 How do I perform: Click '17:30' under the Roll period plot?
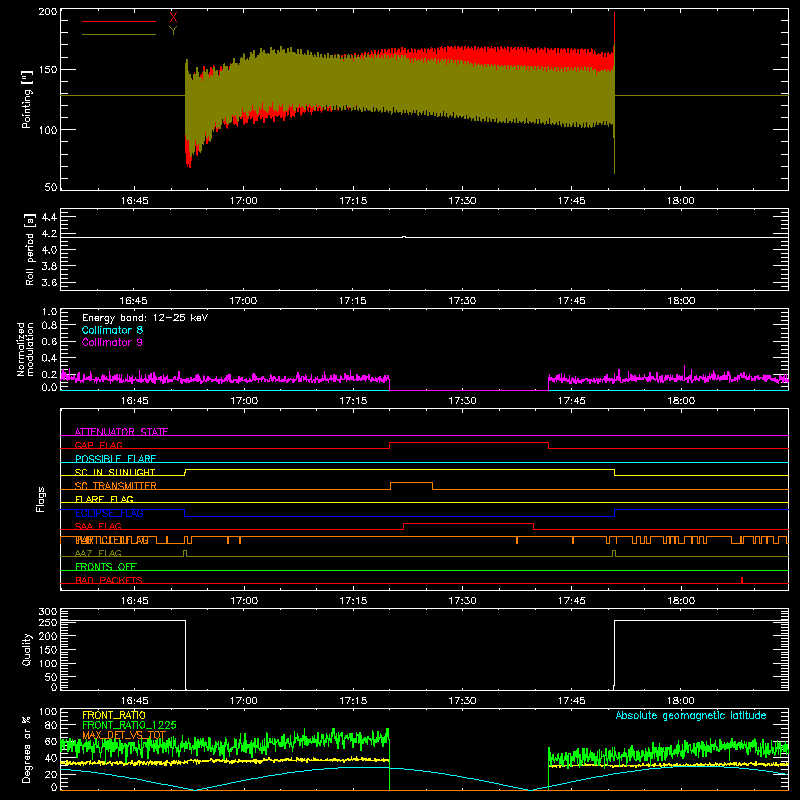coord(462,301)
